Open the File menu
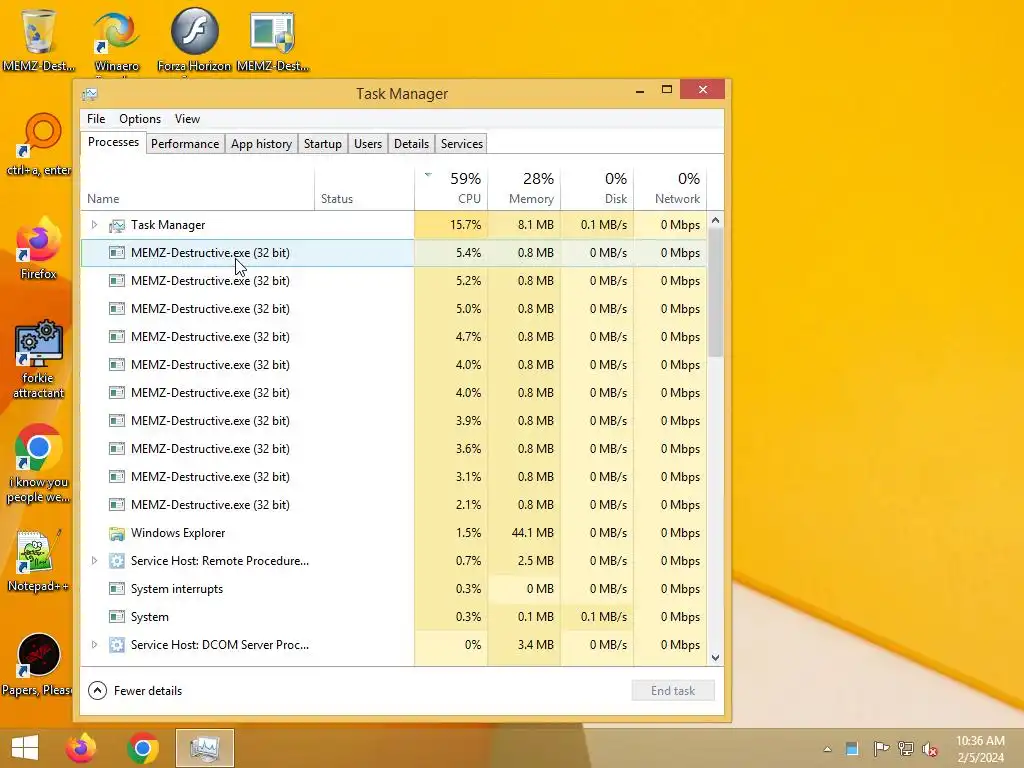The width and height of the screenshot is (1024, 768). coord(96,119)
